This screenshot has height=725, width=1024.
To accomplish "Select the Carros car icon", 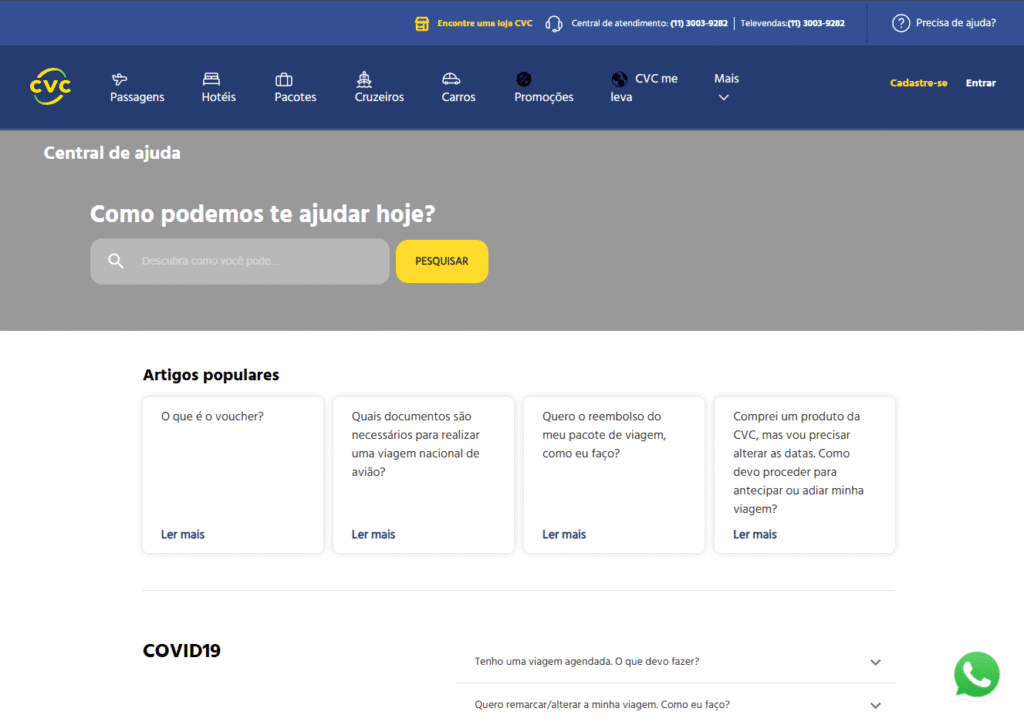I will [451, 79].
